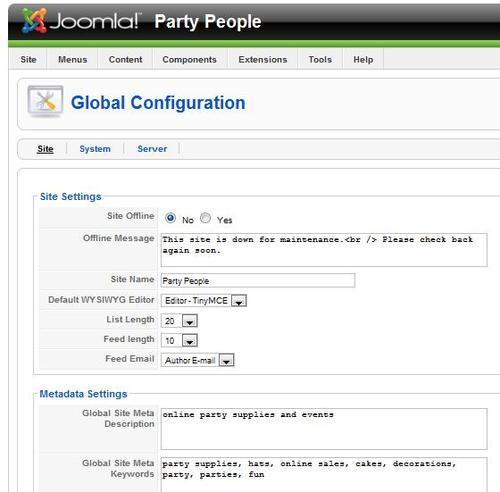The image size is (500, 492).
Task: Switch to the Server configuration tab
Action: (x=152, y=149)
